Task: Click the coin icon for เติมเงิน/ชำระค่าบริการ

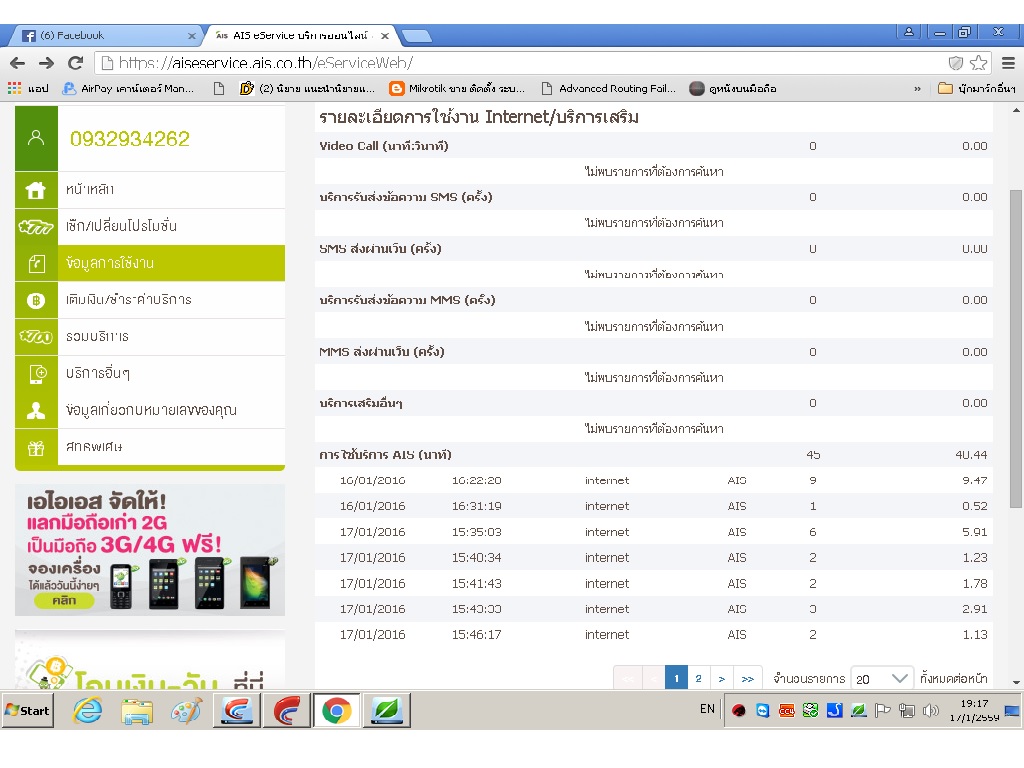Action: tap(36, 300)
